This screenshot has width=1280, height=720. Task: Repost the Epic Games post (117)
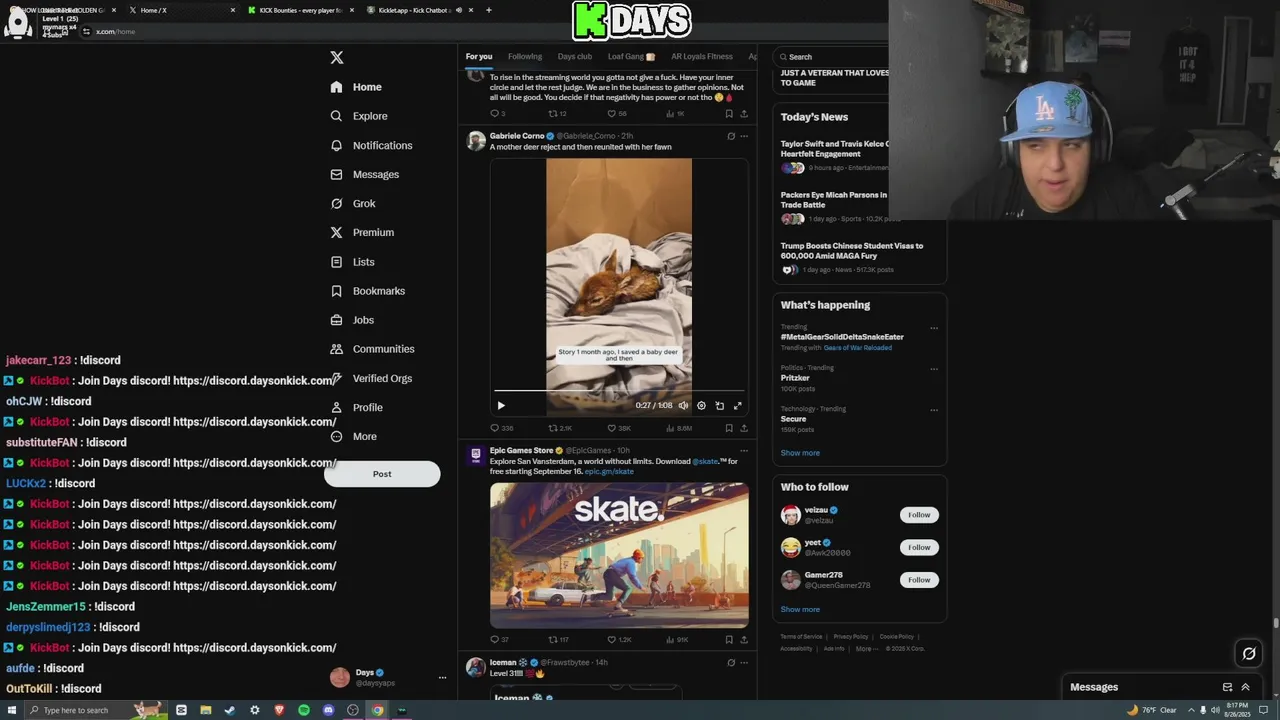(558, 639)
